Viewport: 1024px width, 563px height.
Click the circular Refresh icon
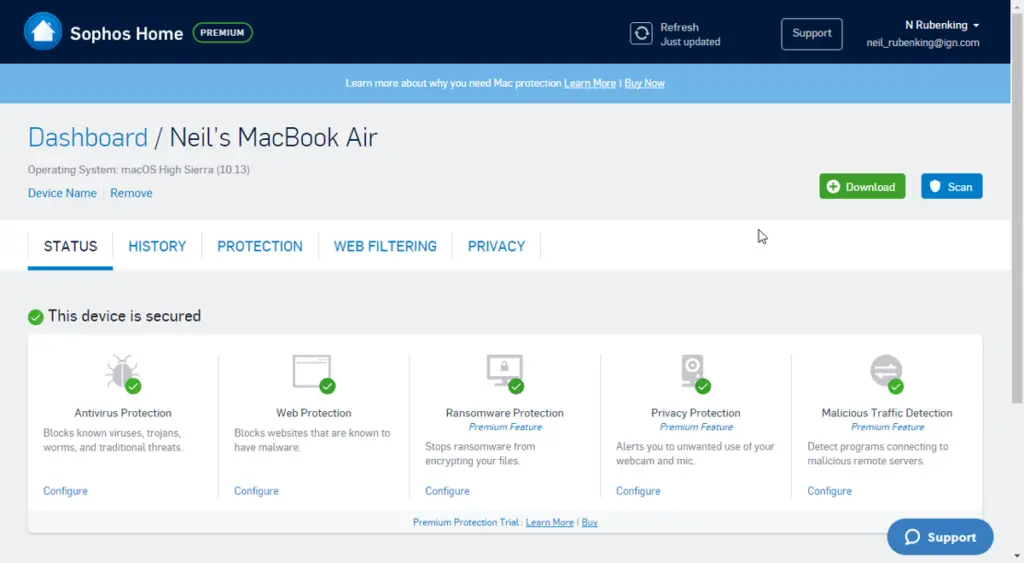641,33
